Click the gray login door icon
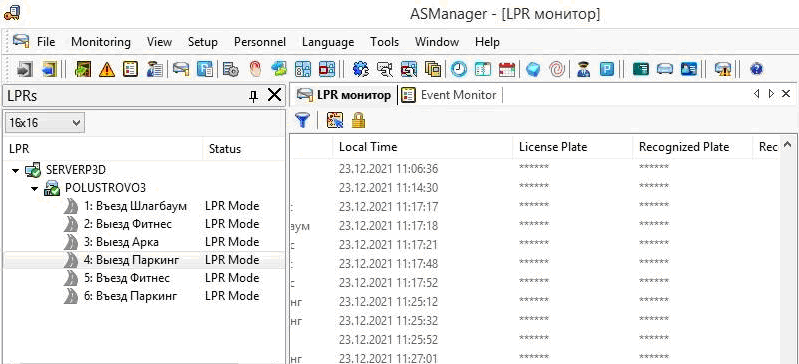 pos(24,69)
